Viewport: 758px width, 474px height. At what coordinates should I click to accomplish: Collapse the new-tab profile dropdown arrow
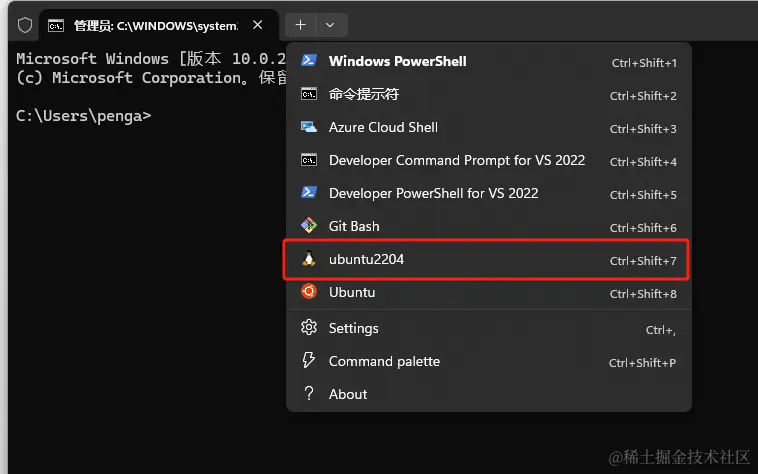point(330,25)
